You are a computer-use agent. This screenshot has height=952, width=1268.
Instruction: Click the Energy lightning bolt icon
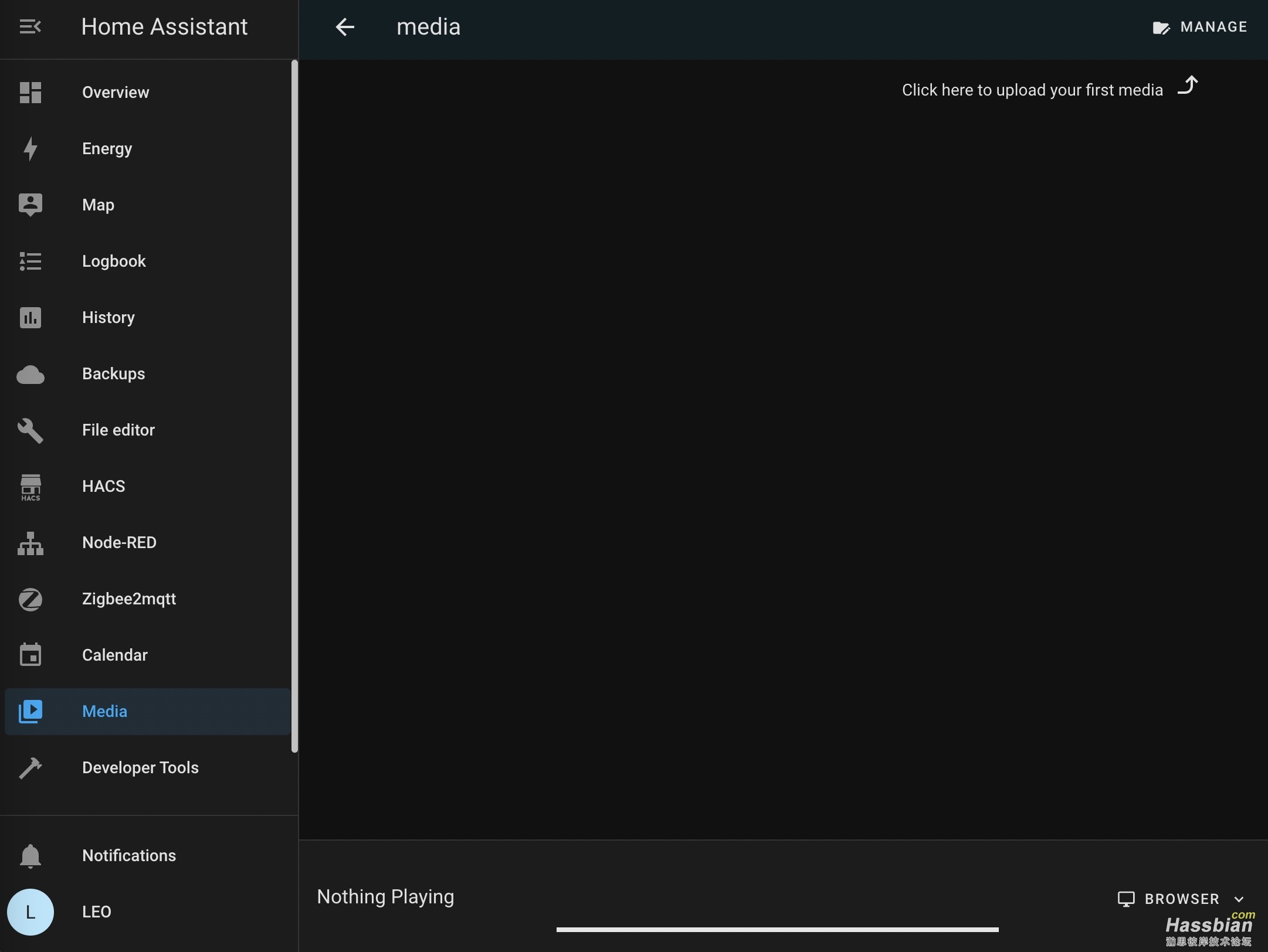pos(30,149)
